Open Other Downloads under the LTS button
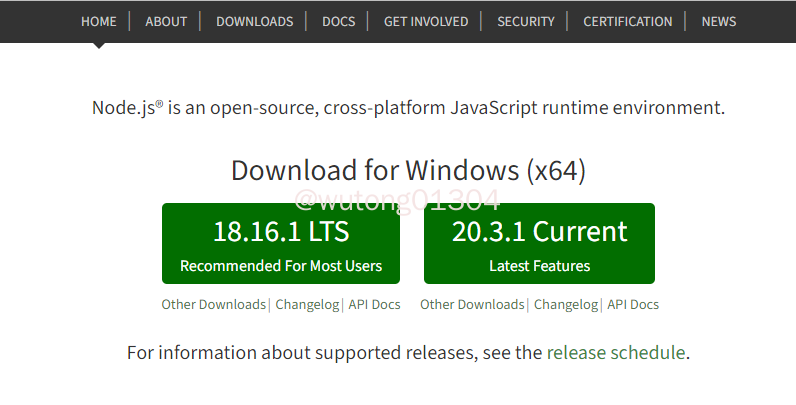 (x=213, y=305)
